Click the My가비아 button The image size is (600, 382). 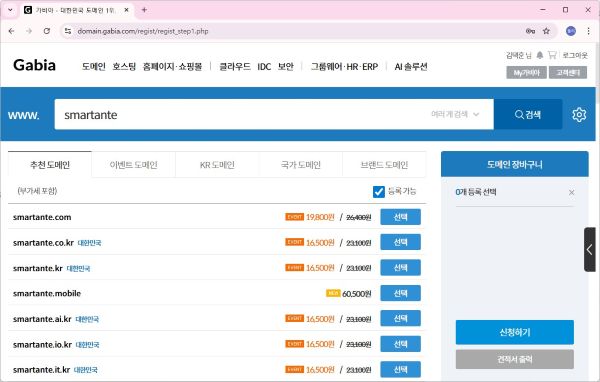pyautogui.click(x=527, y=72)
